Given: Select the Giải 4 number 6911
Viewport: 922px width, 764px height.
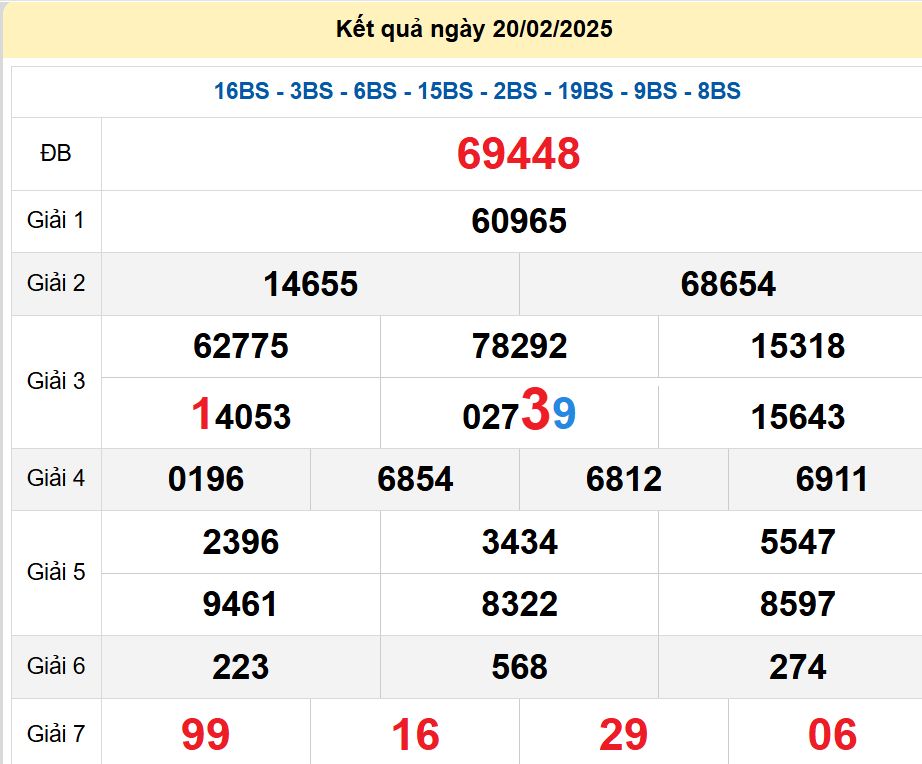Looking at the screenshot, I should [831, 479].
